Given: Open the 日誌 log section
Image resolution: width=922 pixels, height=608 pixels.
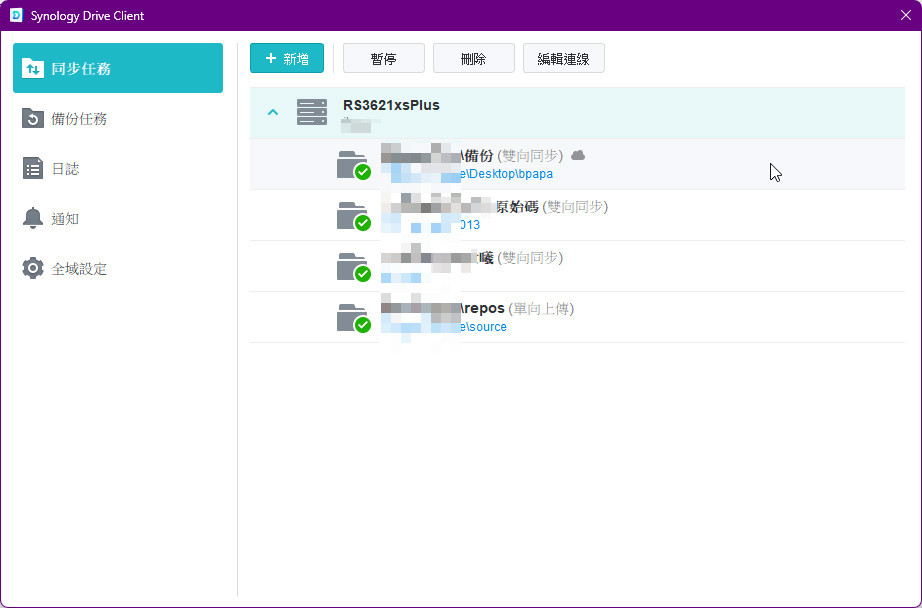Looking at the screenshot, I should (x=118, y=169).
